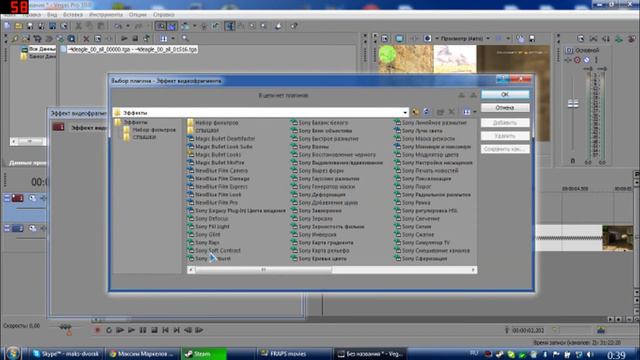Click the Stop button in transport bar

(x=154, y=330)
